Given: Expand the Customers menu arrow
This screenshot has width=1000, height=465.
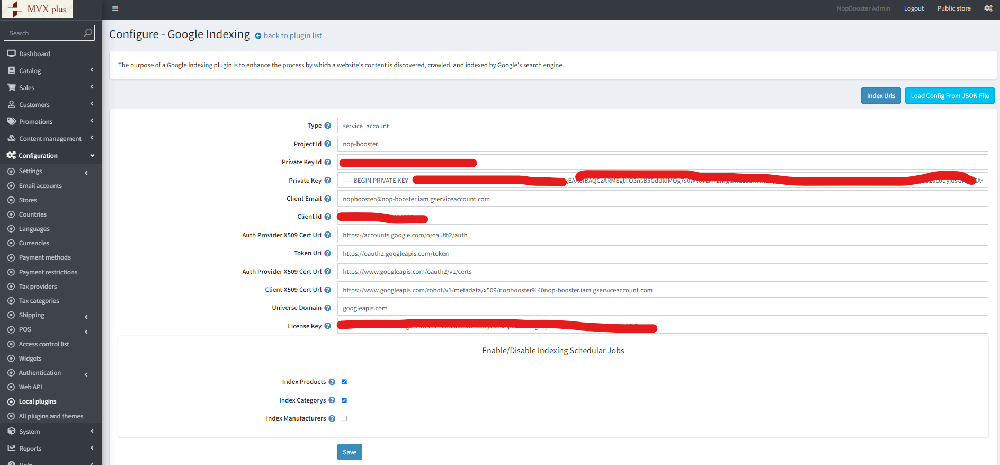Looking at the screenshot, I should (92, 105).
